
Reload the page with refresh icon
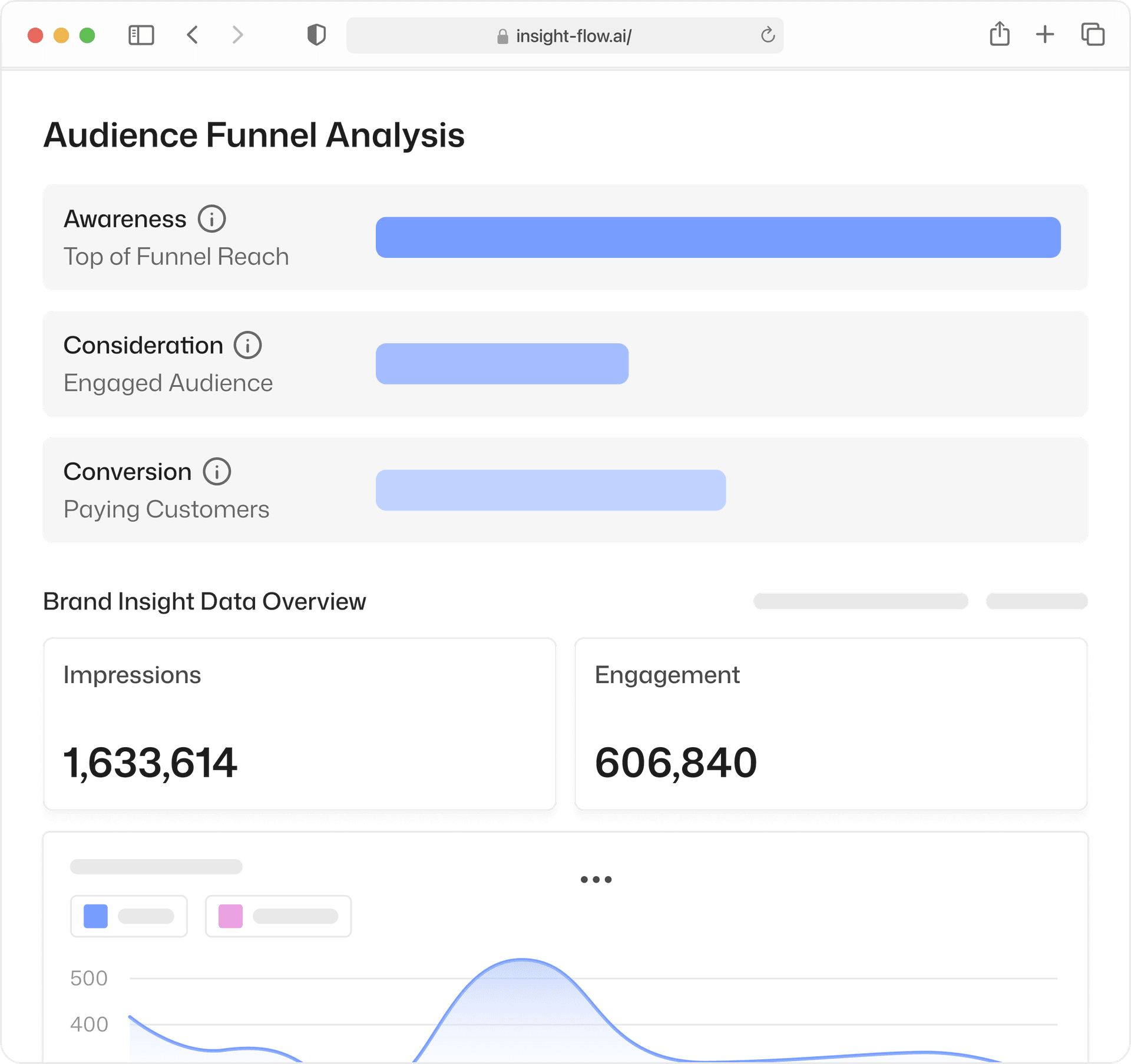coord(768,35)
